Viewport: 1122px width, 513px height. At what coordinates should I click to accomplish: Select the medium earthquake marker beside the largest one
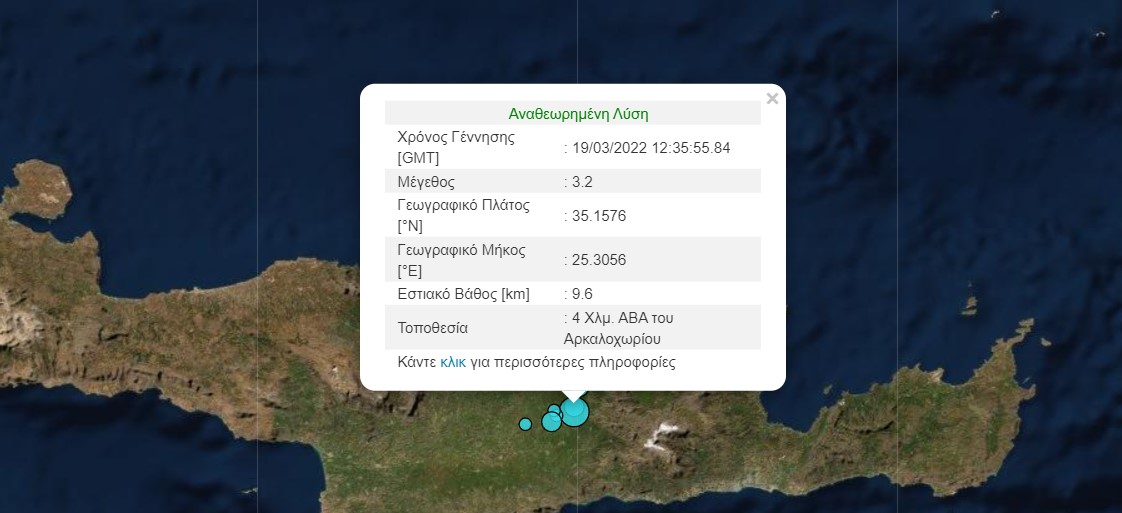pyautogui.click(x=552, y=421)
